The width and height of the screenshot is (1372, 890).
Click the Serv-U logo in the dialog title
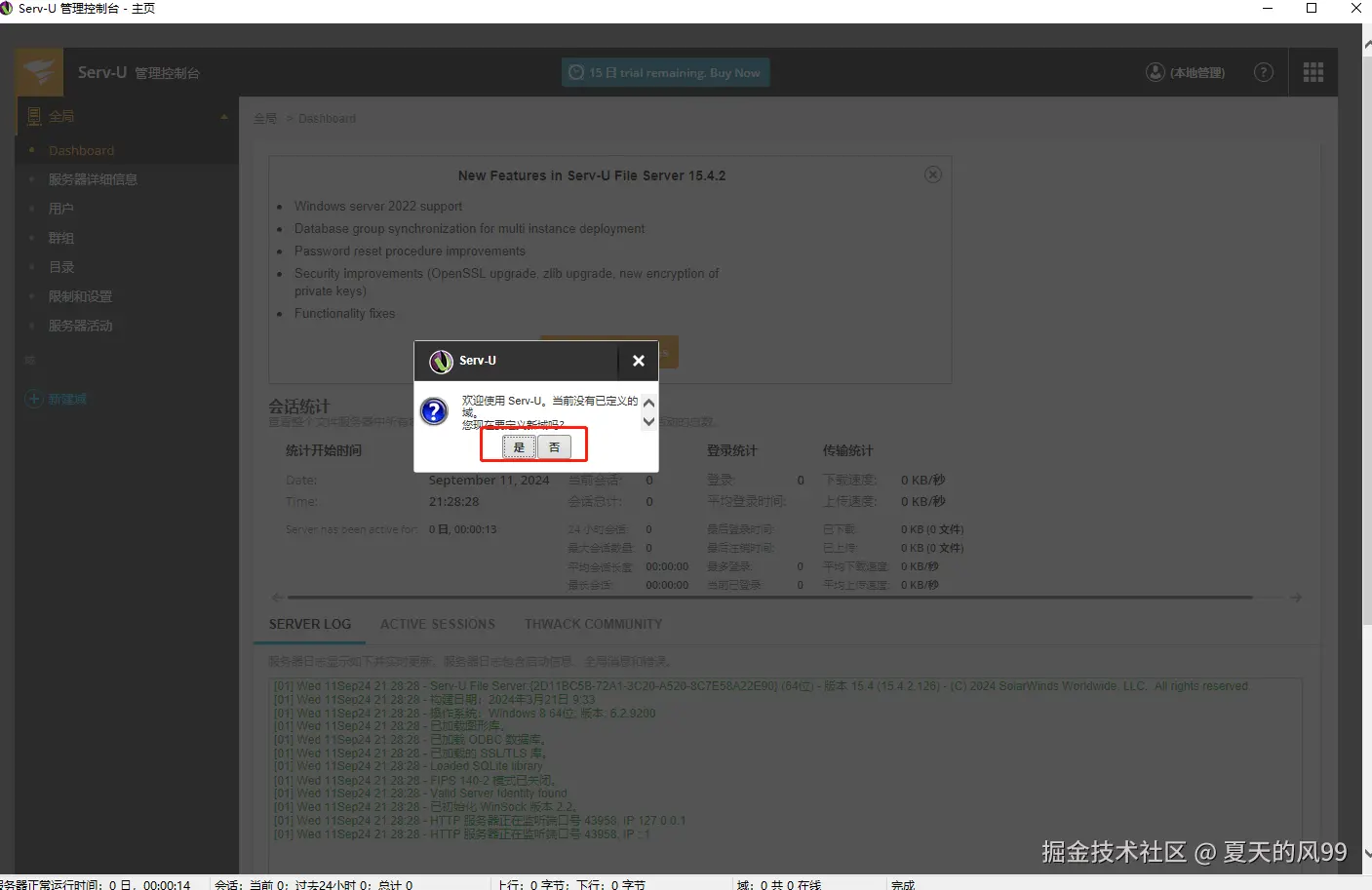click(x=442, y=361)
